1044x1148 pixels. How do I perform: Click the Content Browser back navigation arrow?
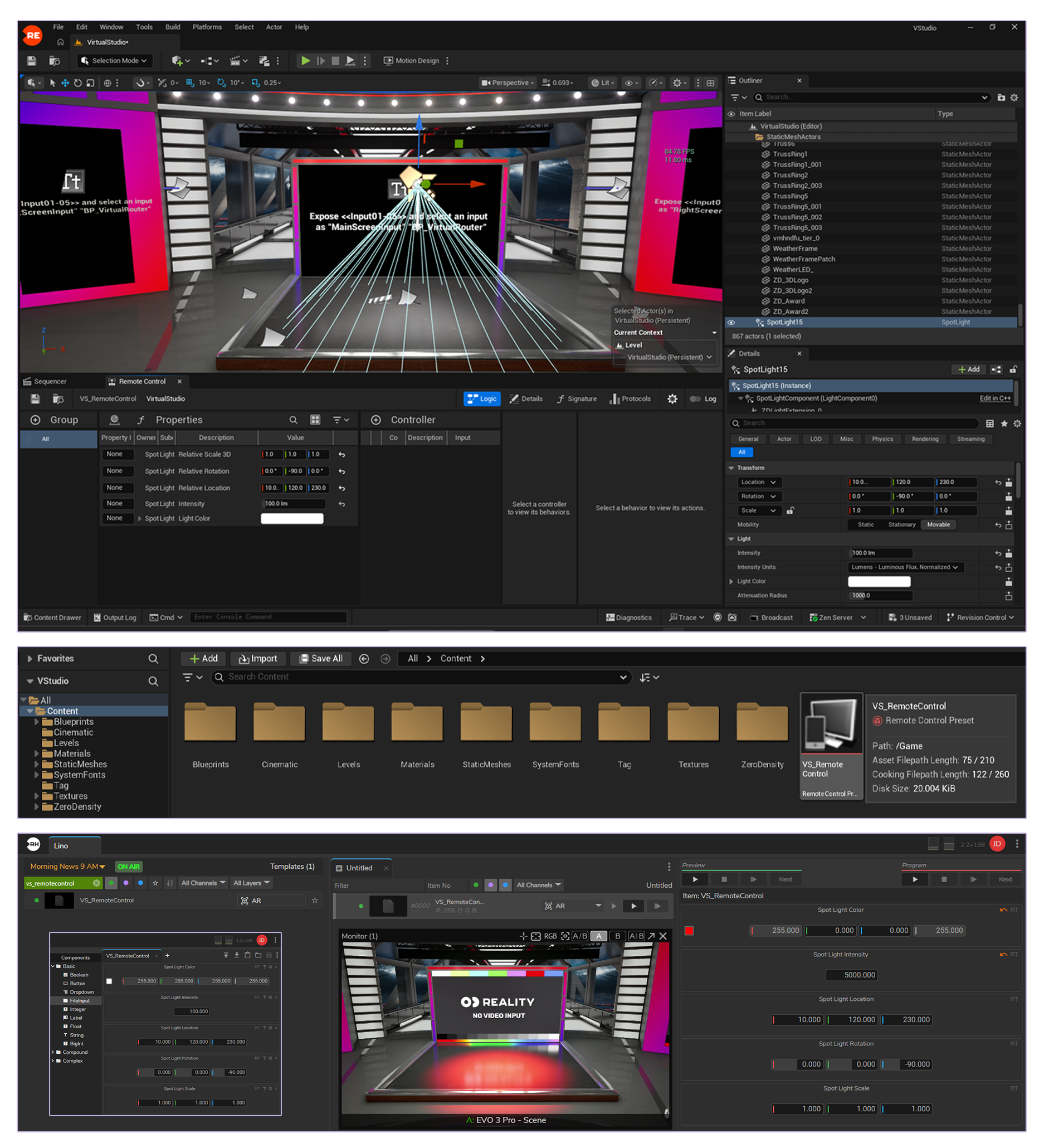[x=364, y=658]
